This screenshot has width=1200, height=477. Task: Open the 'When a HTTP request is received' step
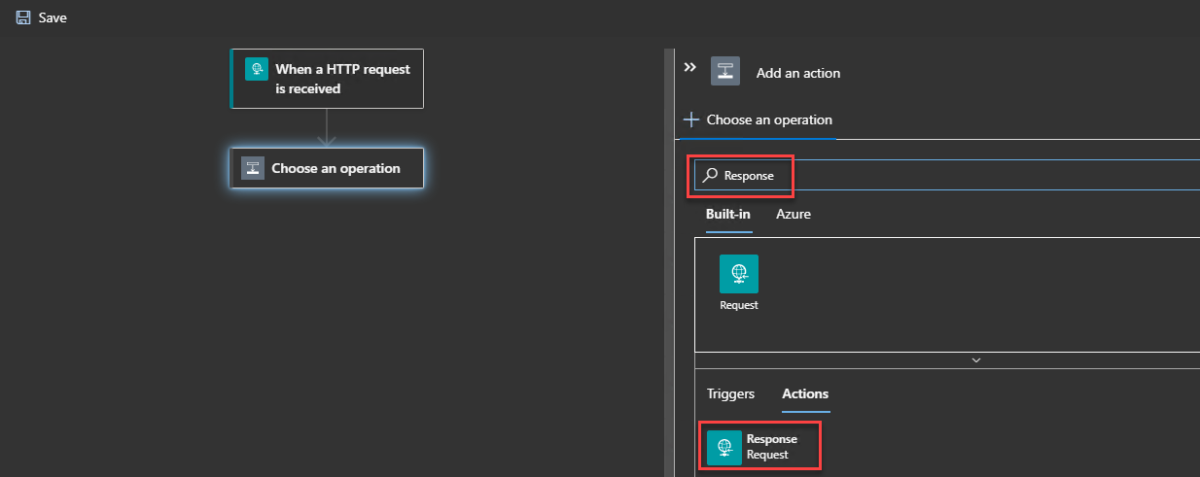point(327,79)
